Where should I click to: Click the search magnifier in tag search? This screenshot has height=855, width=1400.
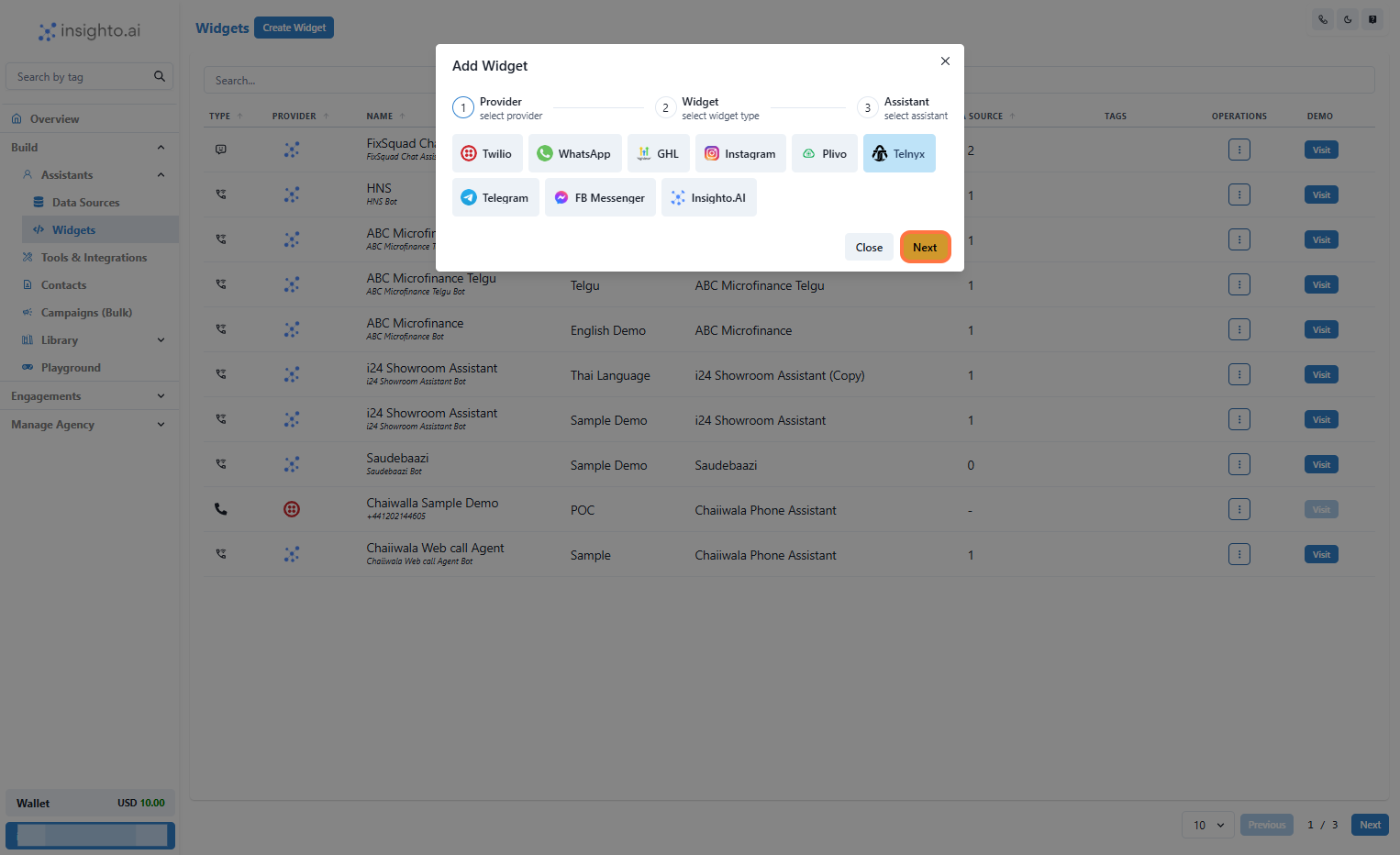[160, 76]
